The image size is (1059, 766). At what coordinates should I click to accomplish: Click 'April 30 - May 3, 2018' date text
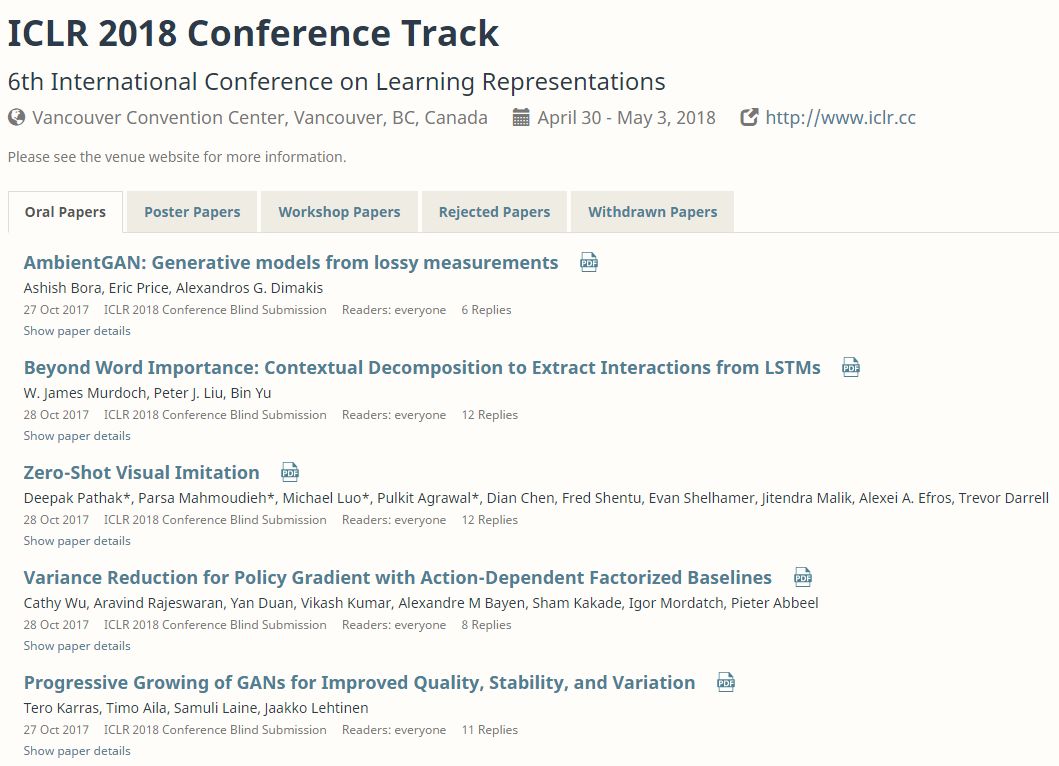pyautogui.click(x=626, y=118)
